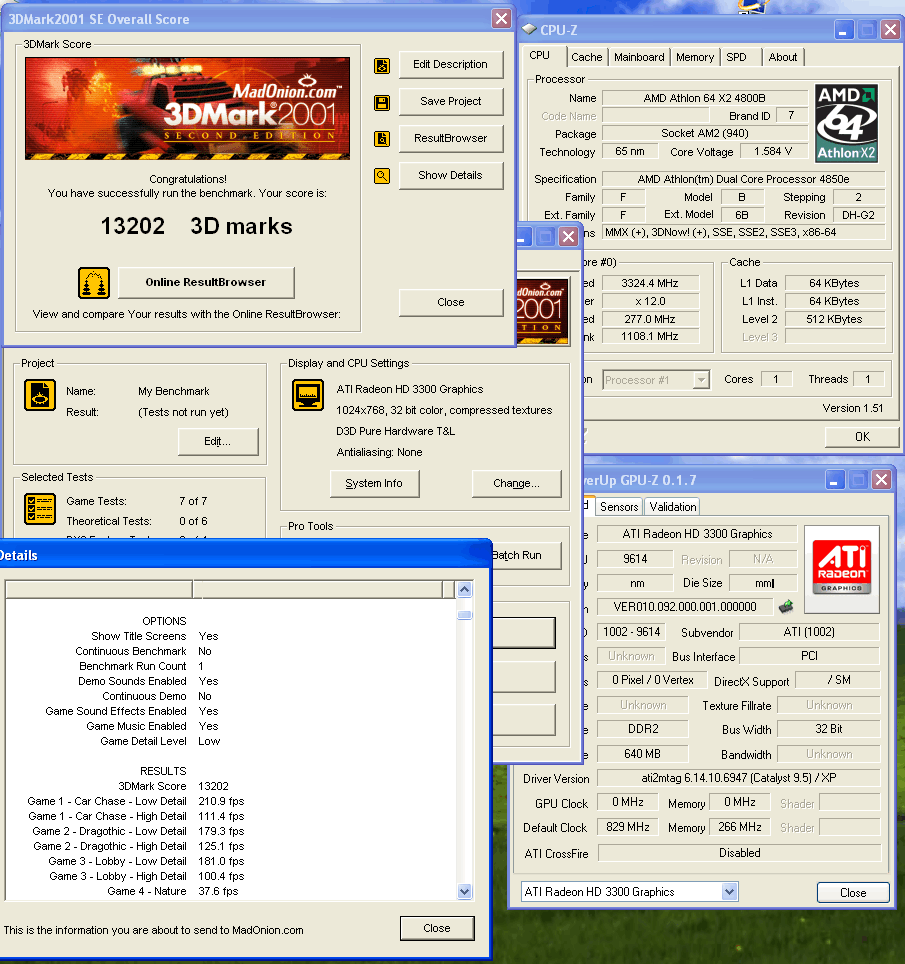Launch the Online ResultBrowser
Screen dimensions: 905x964
click(x=206, y=282)
